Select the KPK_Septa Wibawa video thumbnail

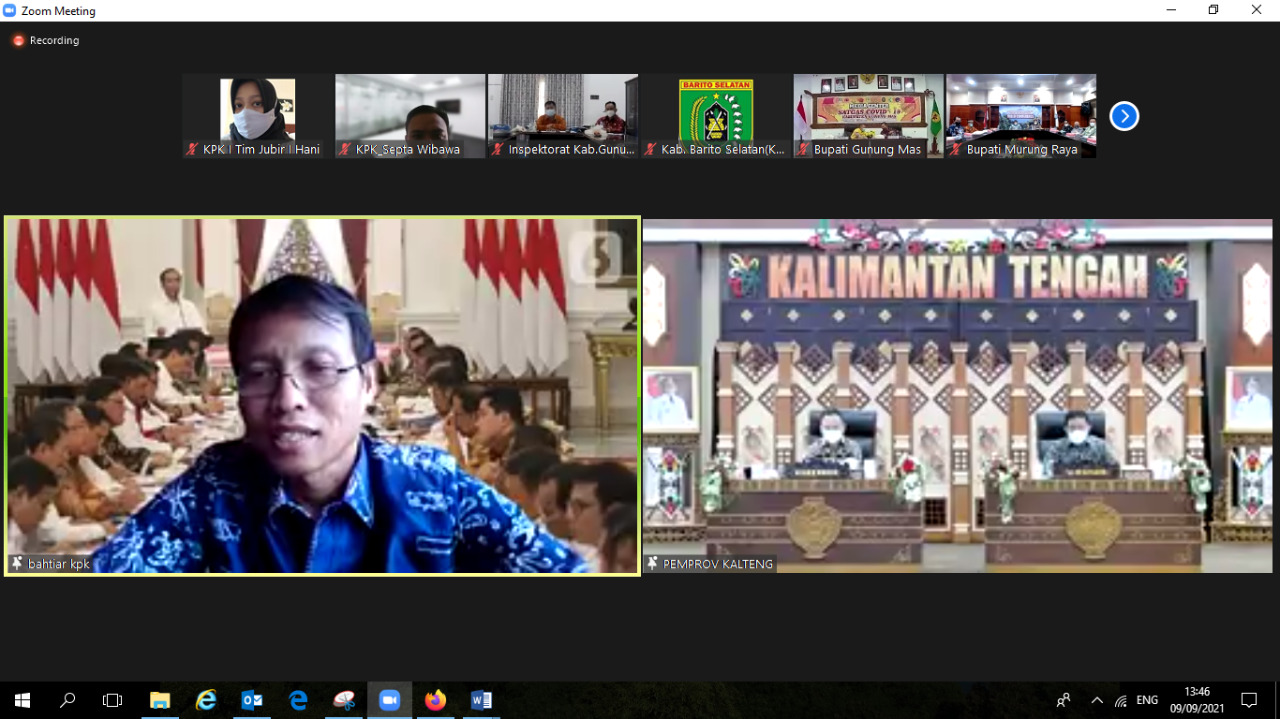410,115
